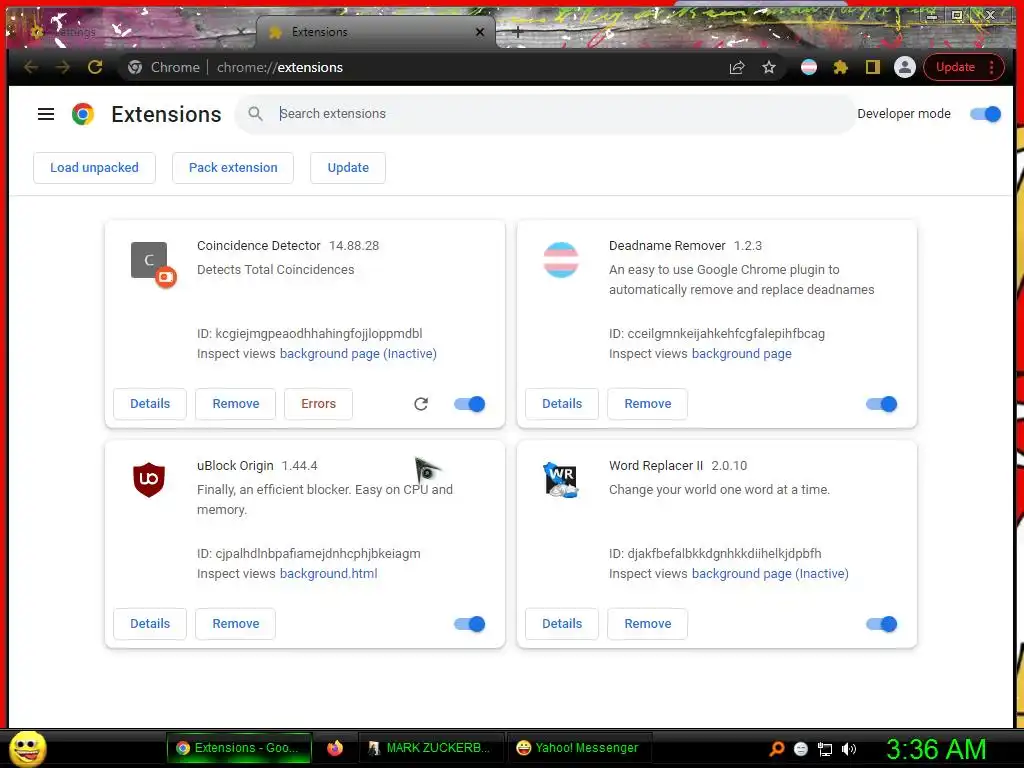
Task: Open the smiley Start button
Action: pyautogui.click(x=27, y=748)
